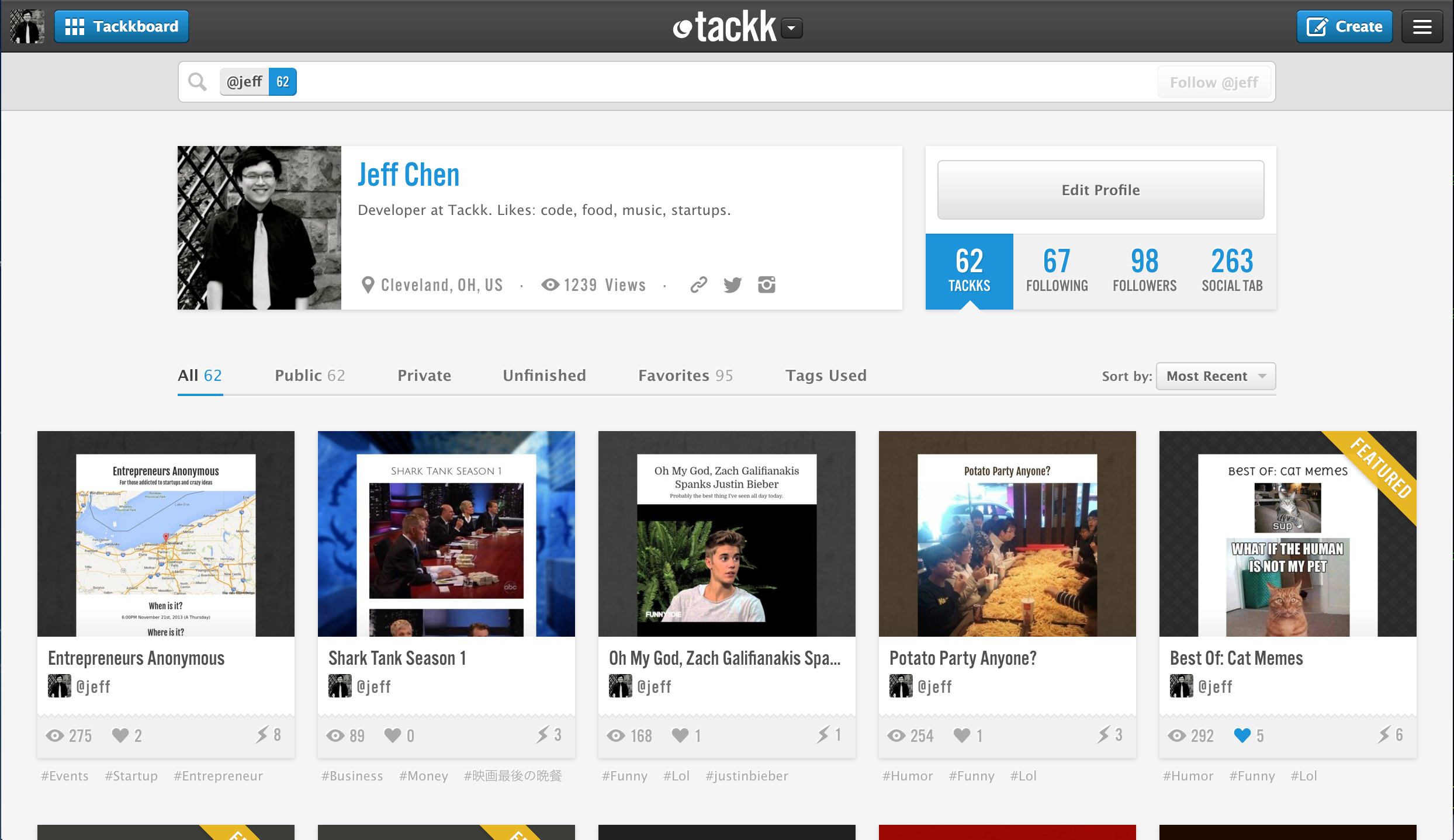Click Shark Tank Season 1 title text

pos(397,658)
